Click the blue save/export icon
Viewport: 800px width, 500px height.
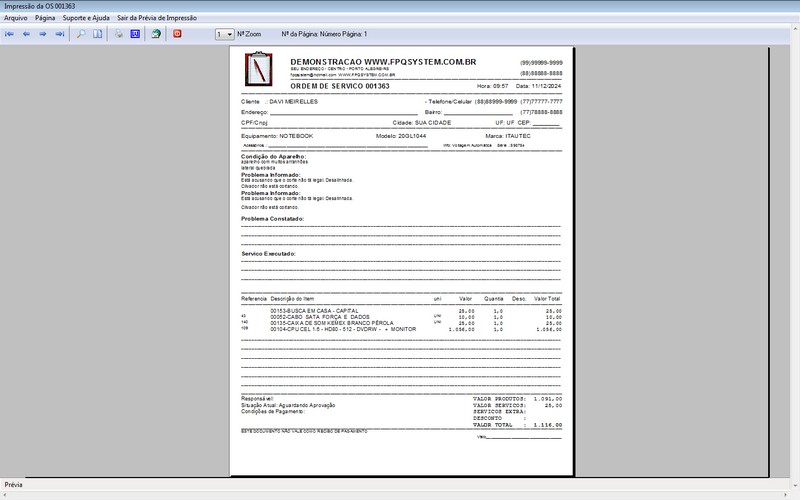pyautogui.click(x=135, y=34)
